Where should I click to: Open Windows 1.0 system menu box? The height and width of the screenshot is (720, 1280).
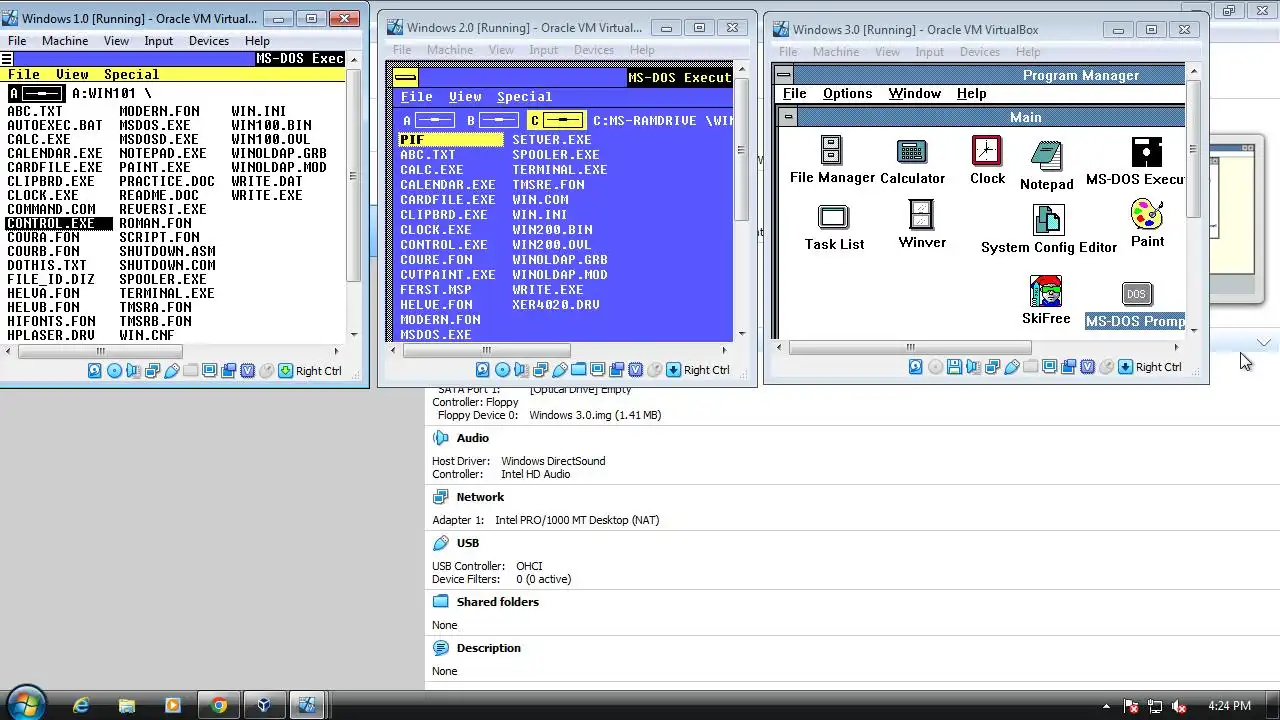[x=7, y=59]
